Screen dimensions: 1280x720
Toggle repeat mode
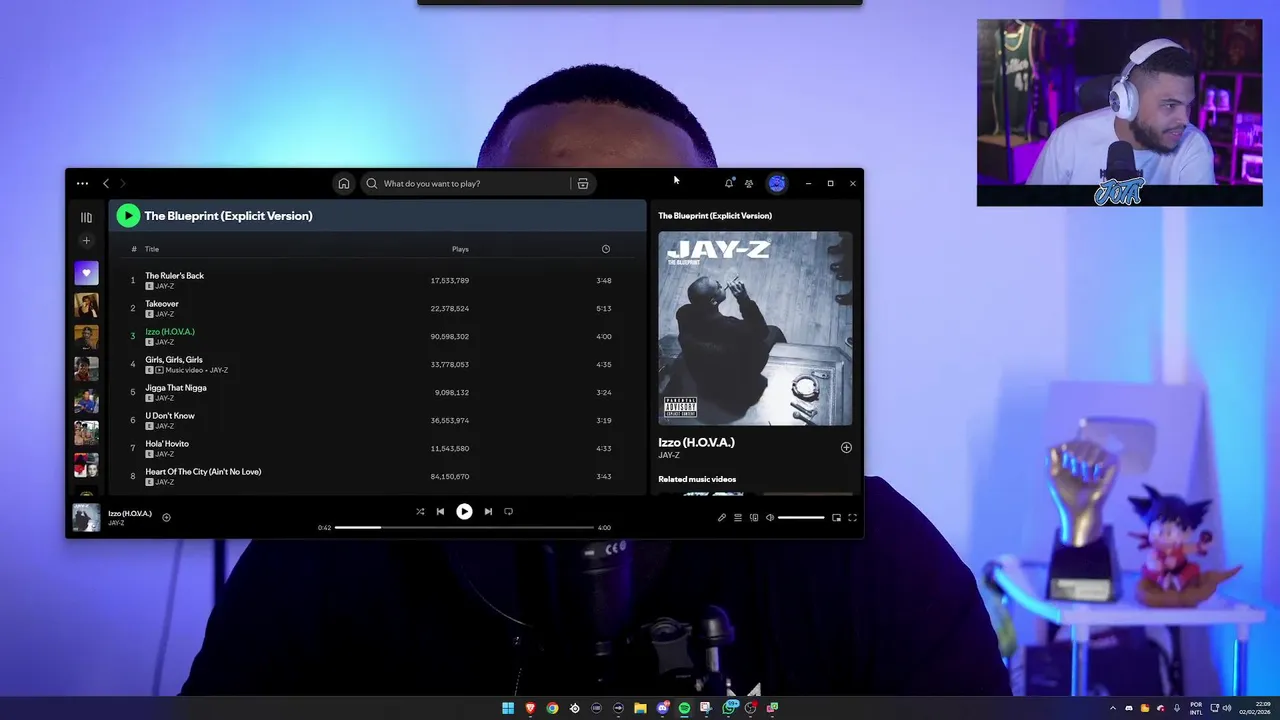click(508, 511)
